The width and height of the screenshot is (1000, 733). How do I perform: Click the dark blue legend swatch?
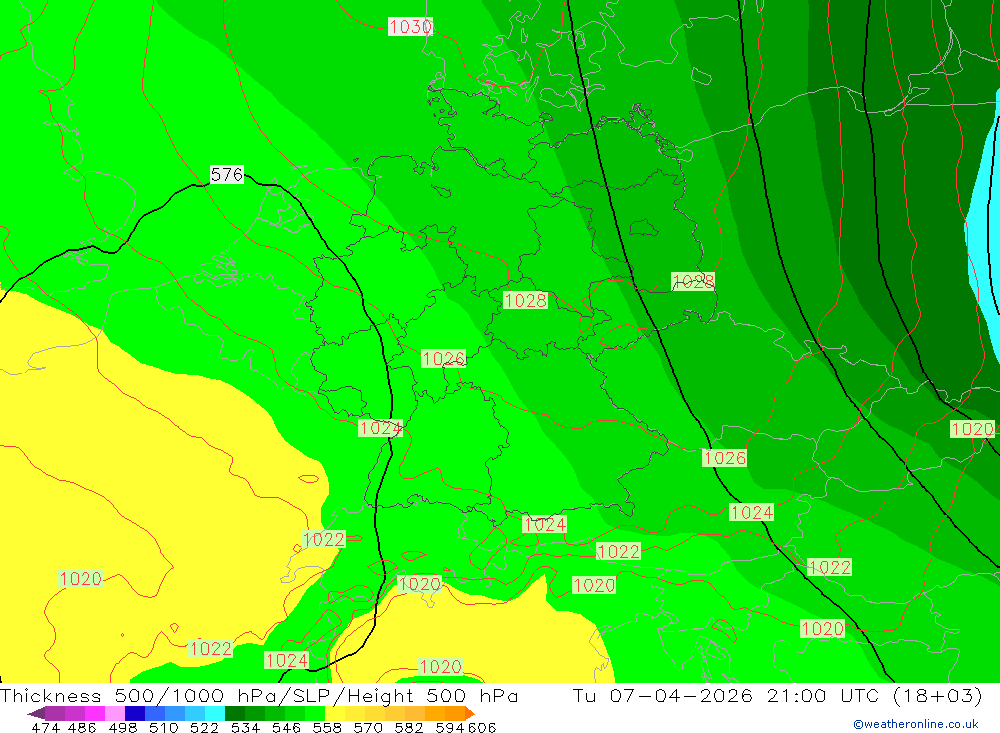point(135,713)
